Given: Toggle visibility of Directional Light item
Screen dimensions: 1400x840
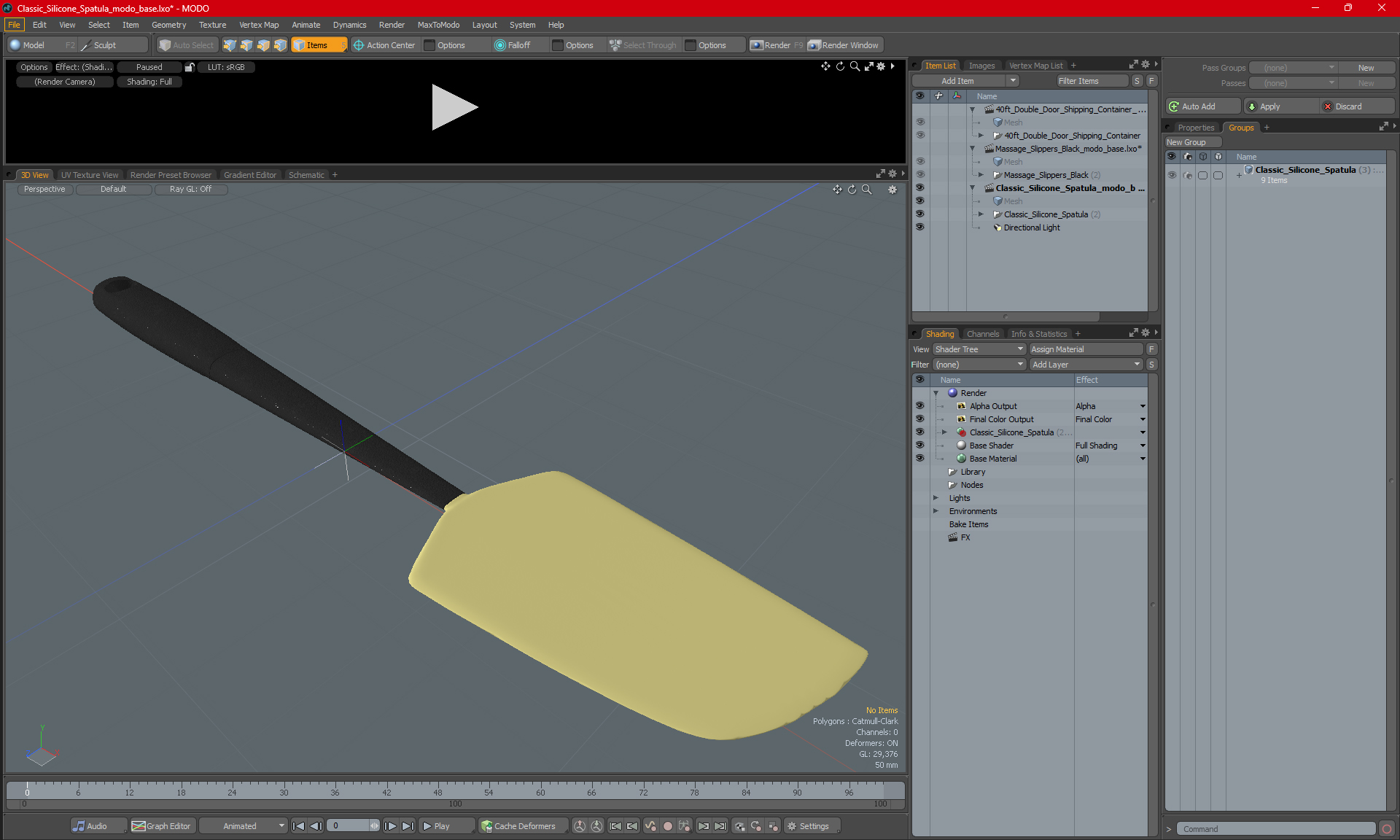Looking at the screenshot, I should tap(920, 227).
